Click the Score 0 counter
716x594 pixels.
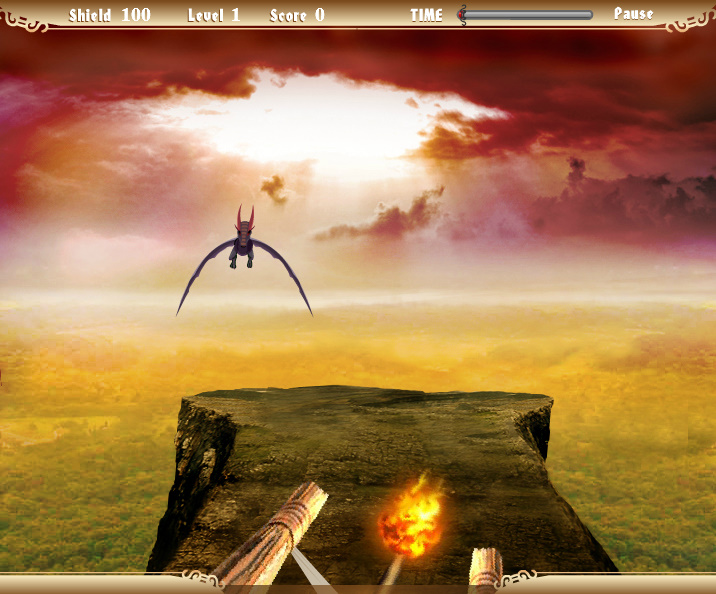click(297, 15)
